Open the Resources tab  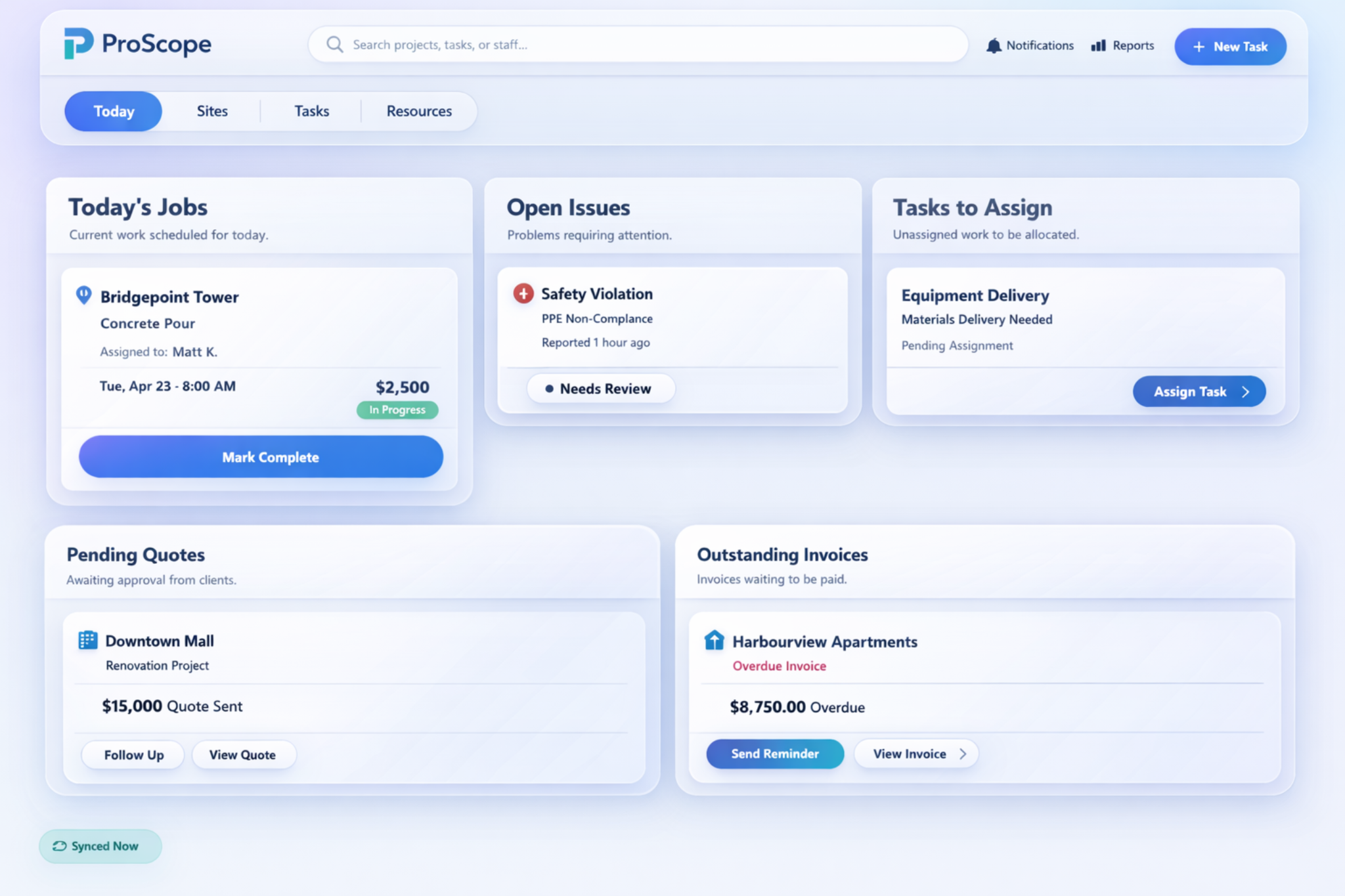(418, 111)
